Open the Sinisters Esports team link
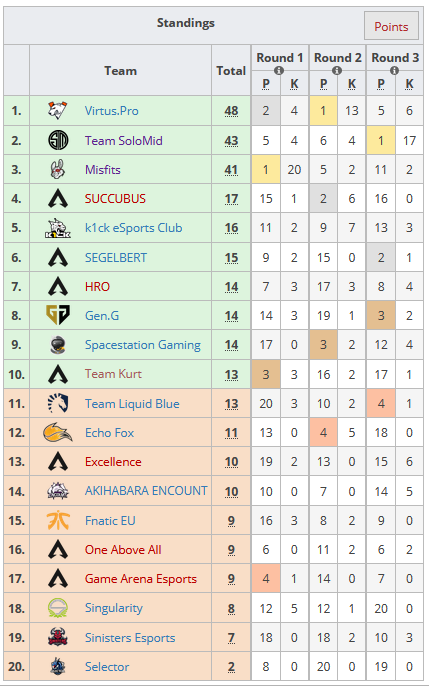The width and height of the screenshot is (429, 686). [x=130, y=637]
